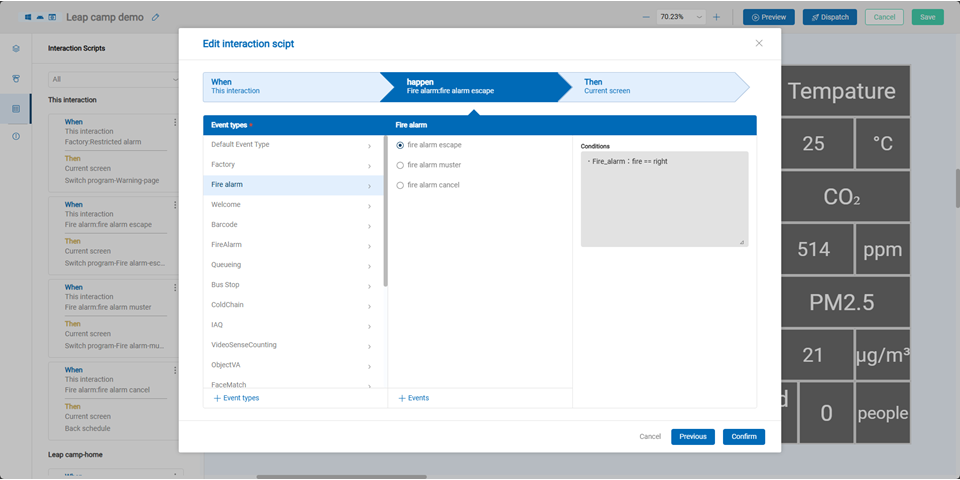Click the Conditions text area
This screenshot has height=480, width=960.
pos(664,198)
